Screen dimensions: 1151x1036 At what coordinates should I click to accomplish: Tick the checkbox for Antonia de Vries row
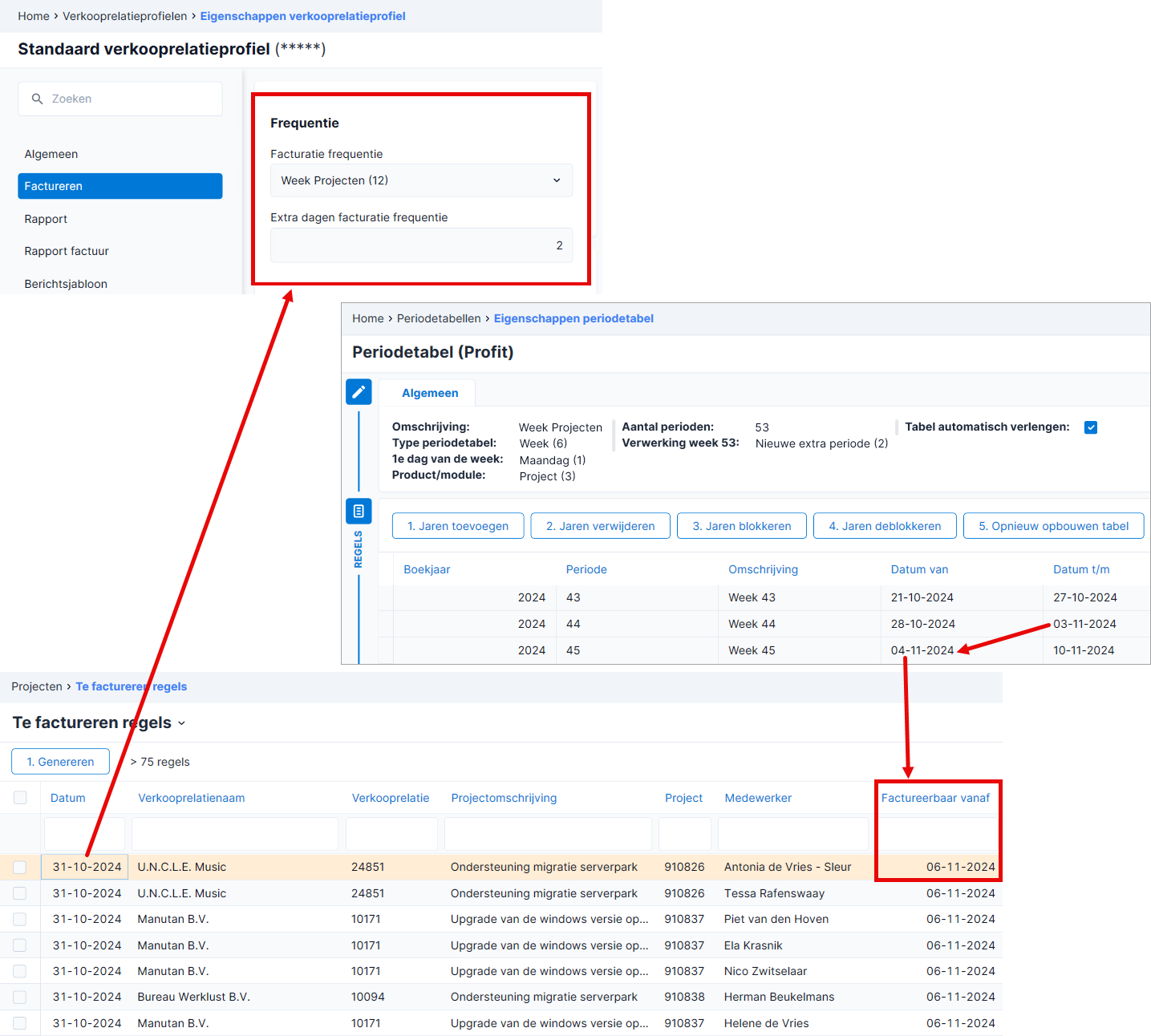(20, 867)
